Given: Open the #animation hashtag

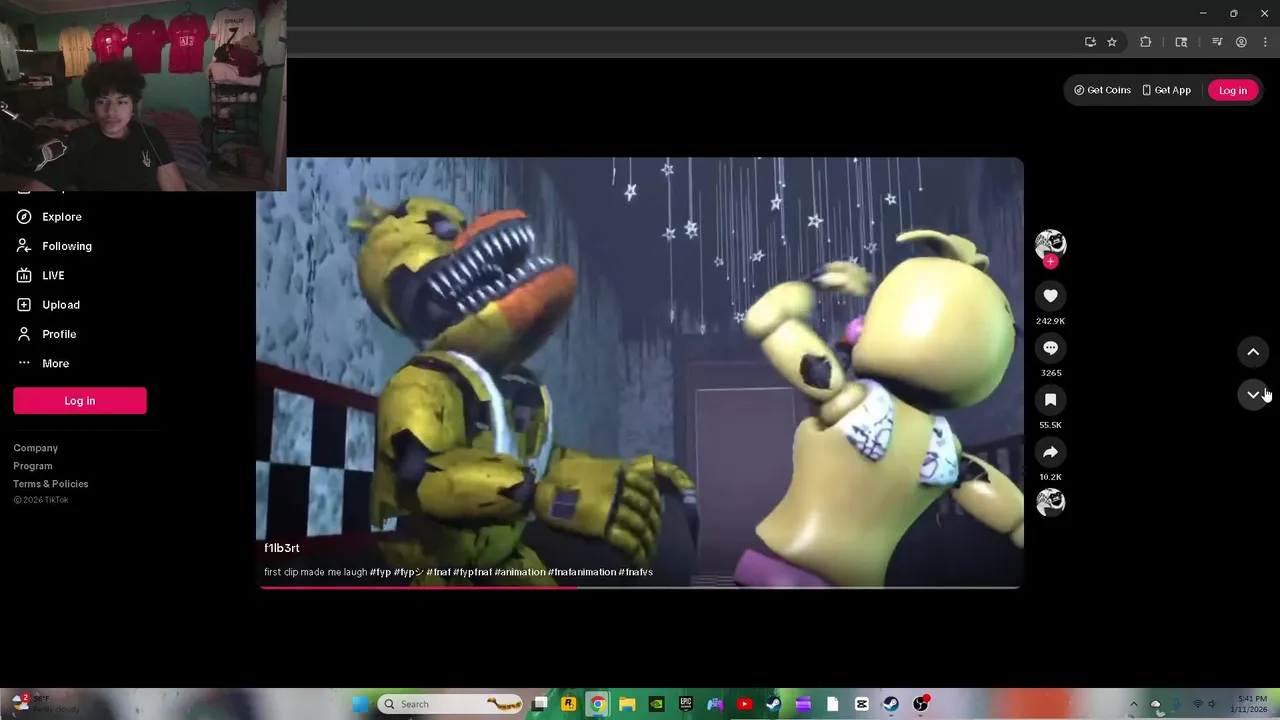Looking at the screenshot, I should point(520,572).
